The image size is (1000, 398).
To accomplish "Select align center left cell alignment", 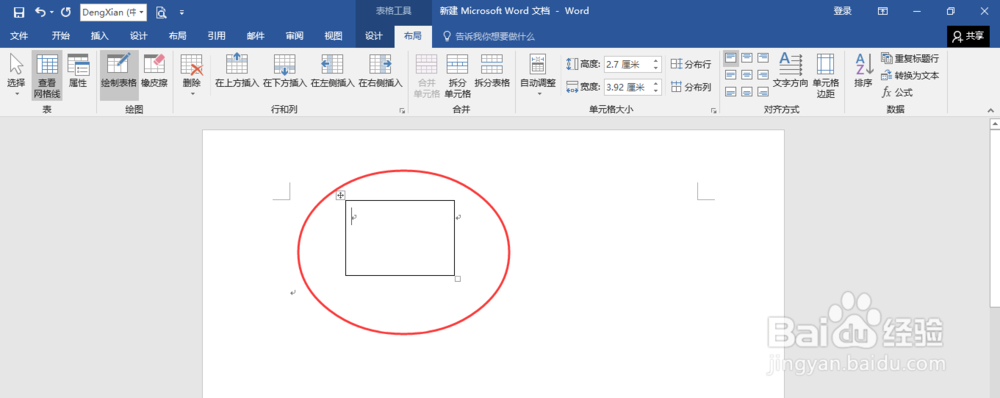I will 731,75.
